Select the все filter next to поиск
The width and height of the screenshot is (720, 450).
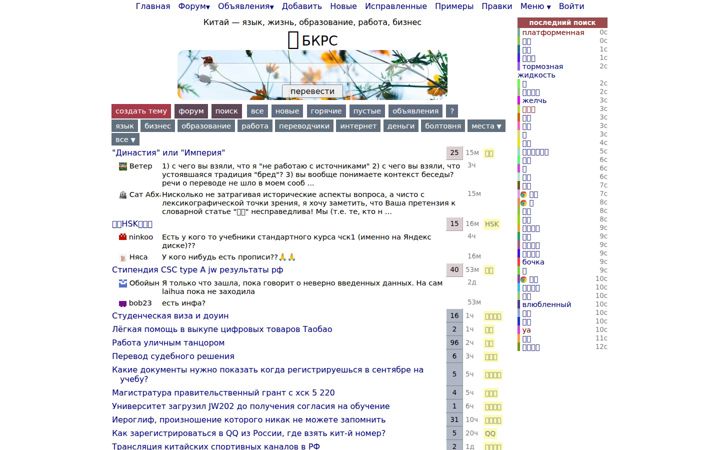click(257, 111)
